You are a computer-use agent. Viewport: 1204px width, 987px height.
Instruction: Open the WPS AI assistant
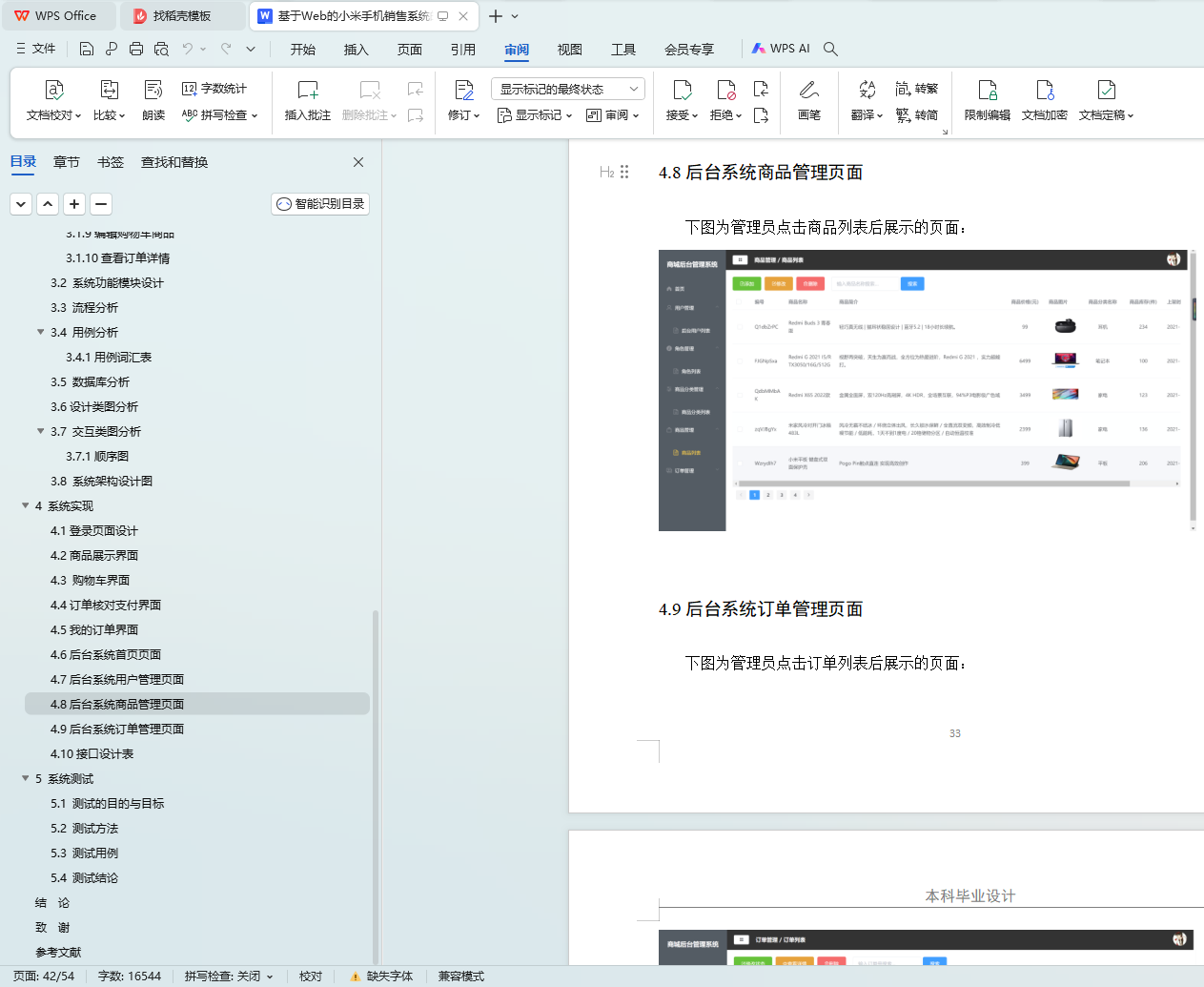click(781, 49)
